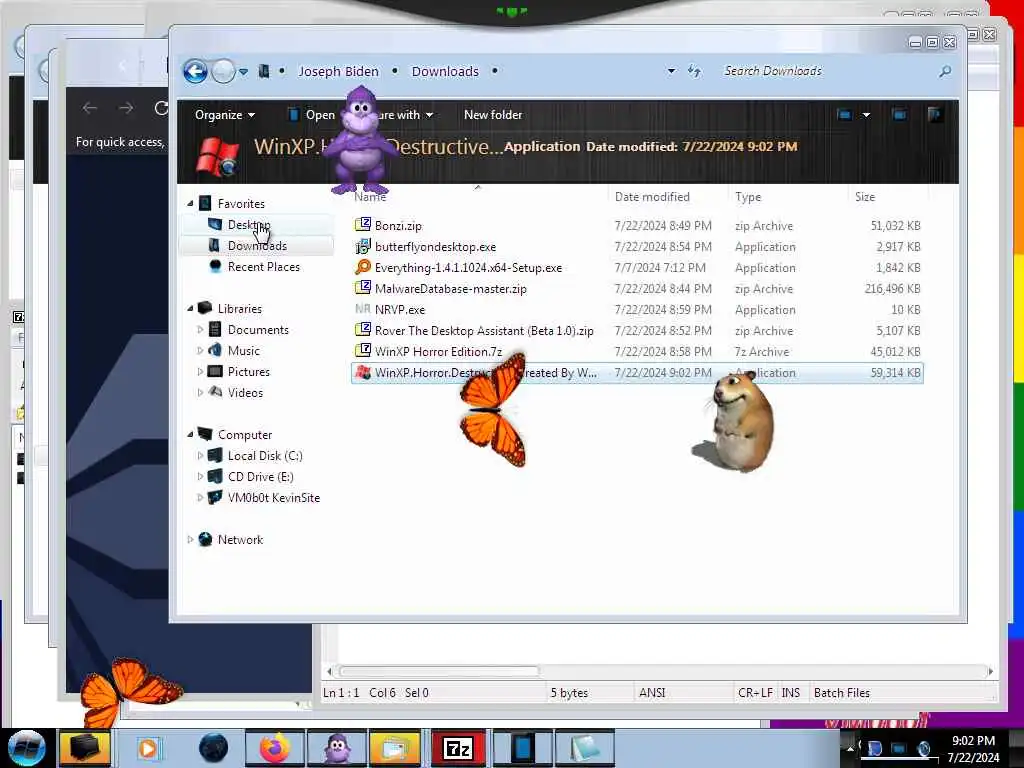Expand the Network node
Image resolution: width=1024 pixels, height=768 pixels.
(190, 539)
